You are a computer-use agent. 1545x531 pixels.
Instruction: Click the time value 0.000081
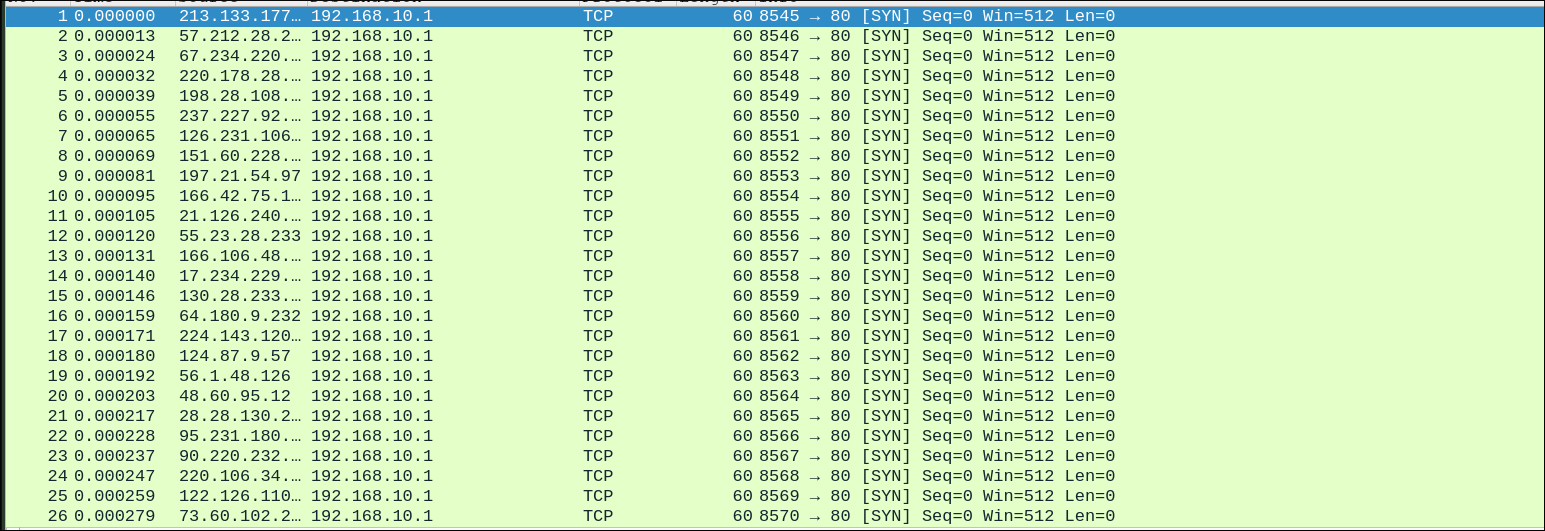114,176
